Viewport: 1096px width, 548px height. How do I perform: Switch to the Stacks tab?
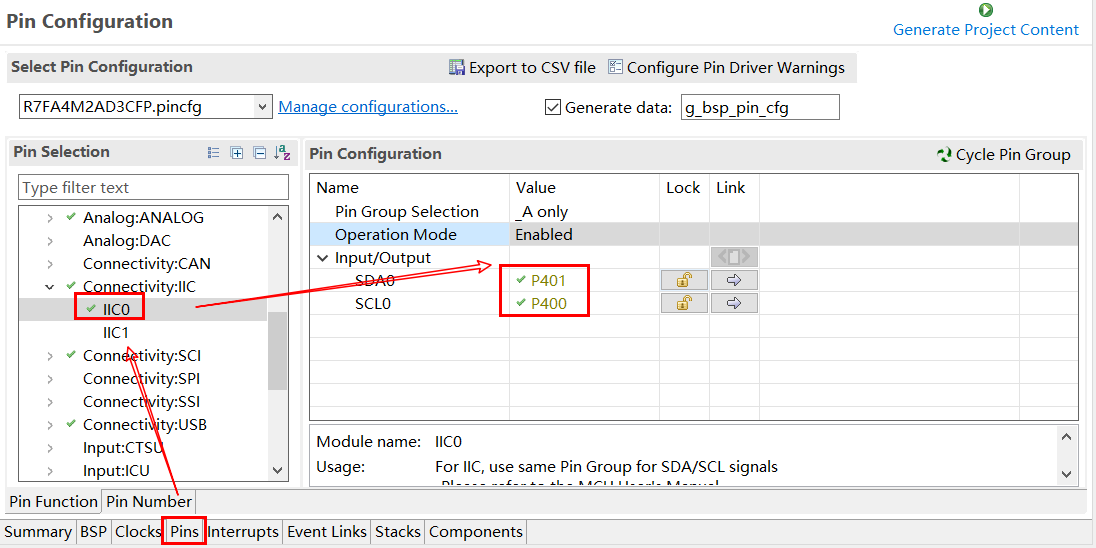(398, 532)
